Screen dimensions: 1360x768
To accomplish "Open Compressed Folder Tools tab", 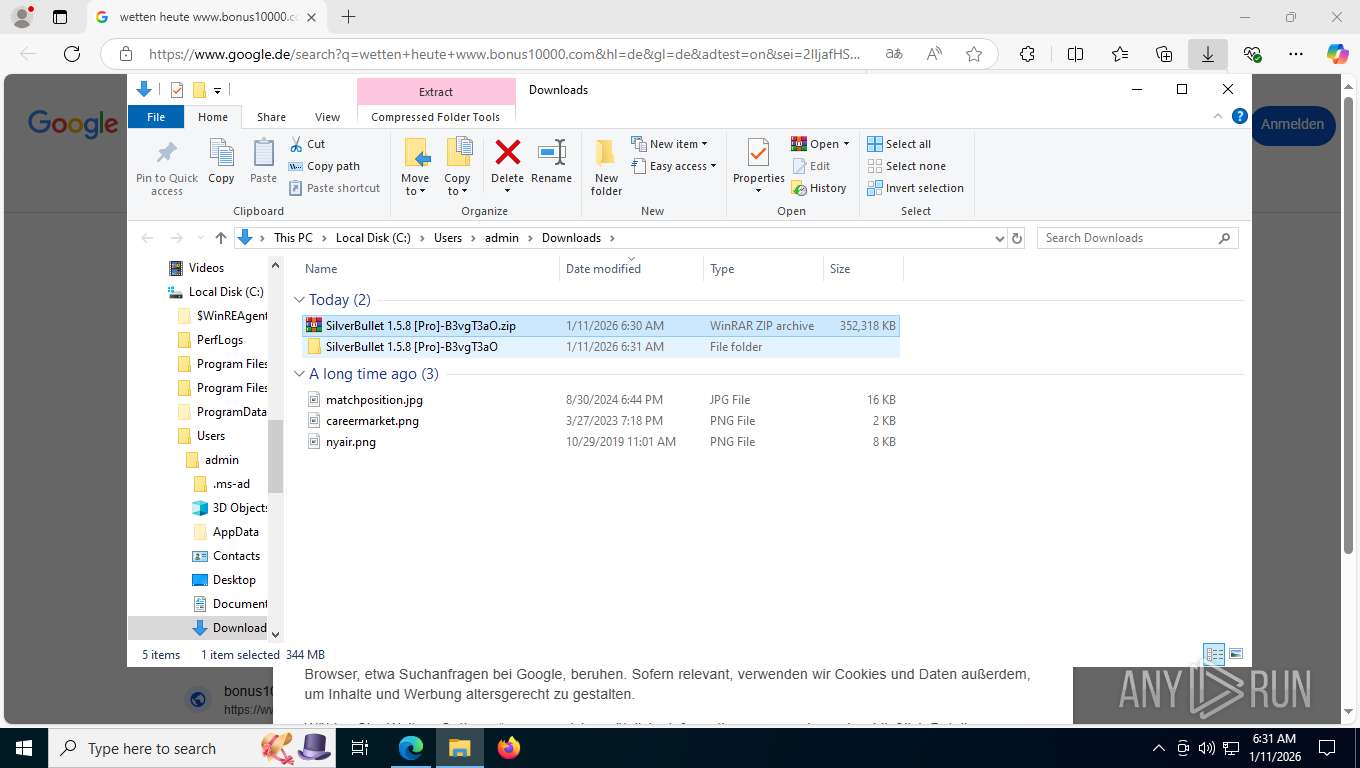I will [x=435, y=117].
